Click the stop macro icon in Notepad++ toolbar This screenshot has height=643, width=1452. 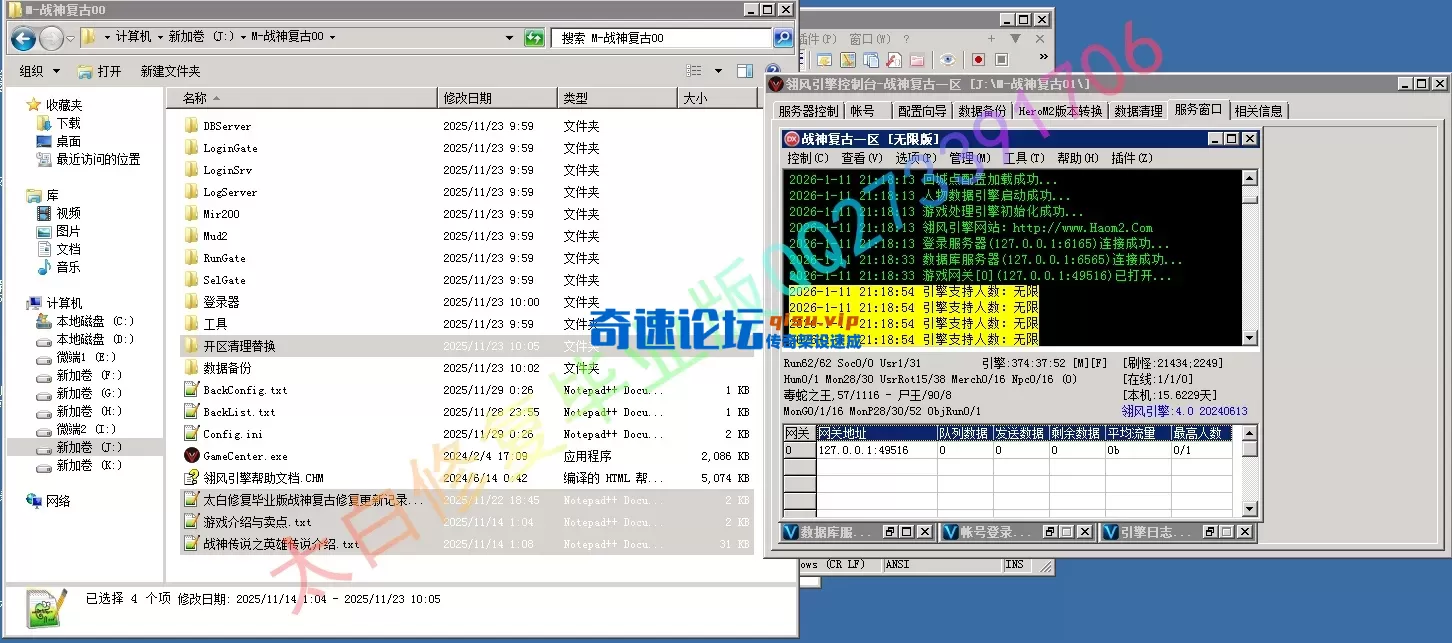pos(1000,57)
